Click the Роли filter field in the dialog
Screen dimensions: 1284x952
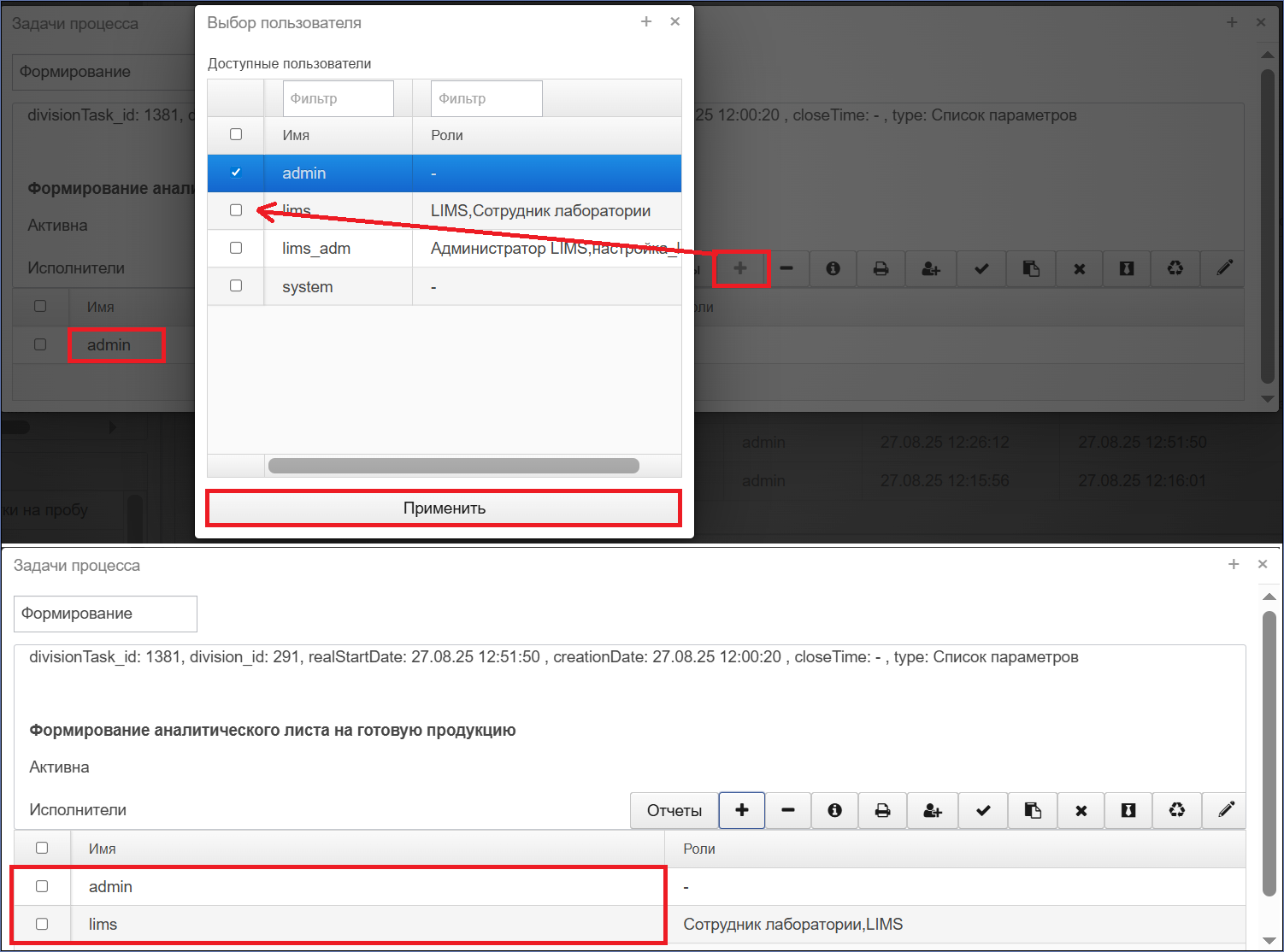486,98
